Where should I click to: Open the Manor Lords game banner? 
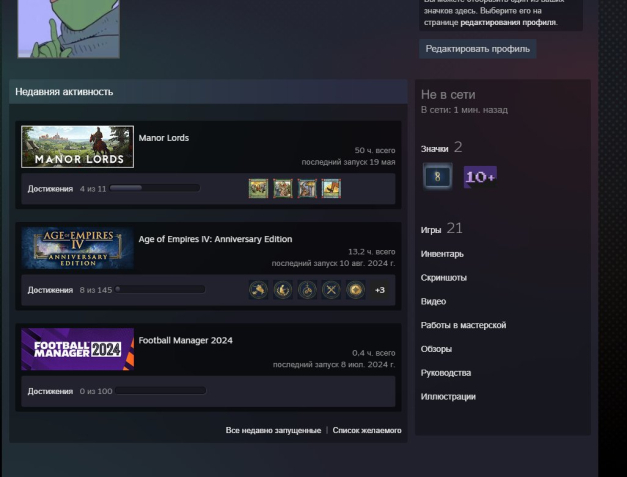coord(78,147)
